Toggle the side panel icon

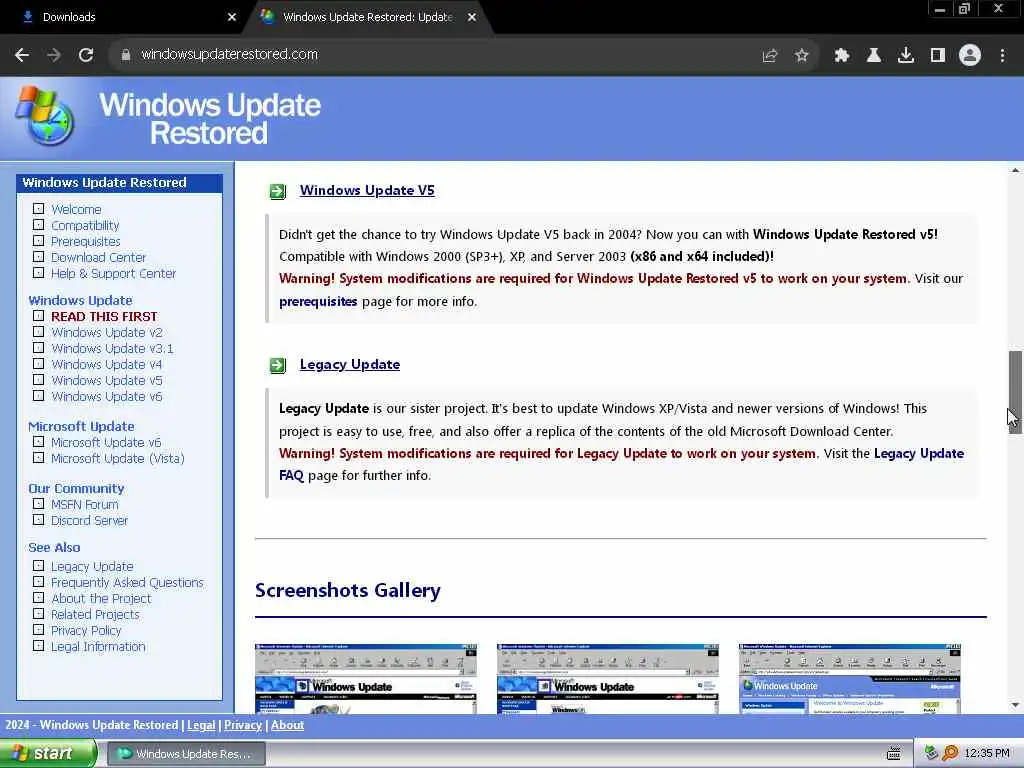point(938,56)
